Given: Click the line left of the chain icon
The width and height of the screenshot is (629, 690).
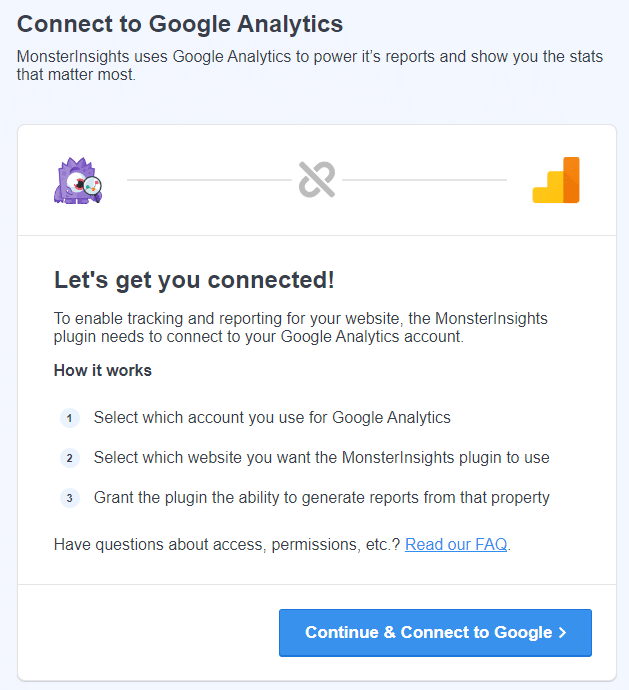Looking at the screenshot, I should pyautogui.click(x=209, y=180).
